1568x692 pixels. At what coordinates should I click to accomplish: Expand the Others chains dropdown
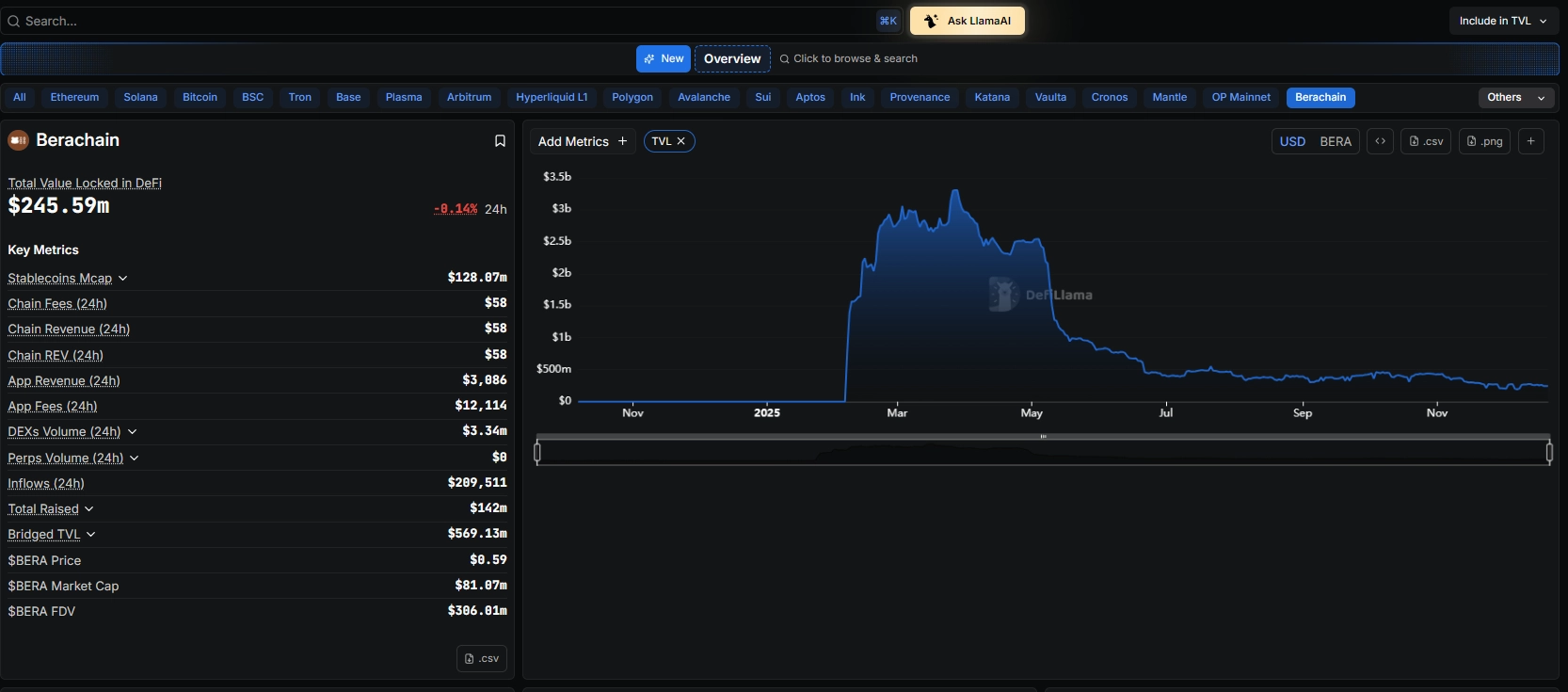click(x=1515, y=97)
